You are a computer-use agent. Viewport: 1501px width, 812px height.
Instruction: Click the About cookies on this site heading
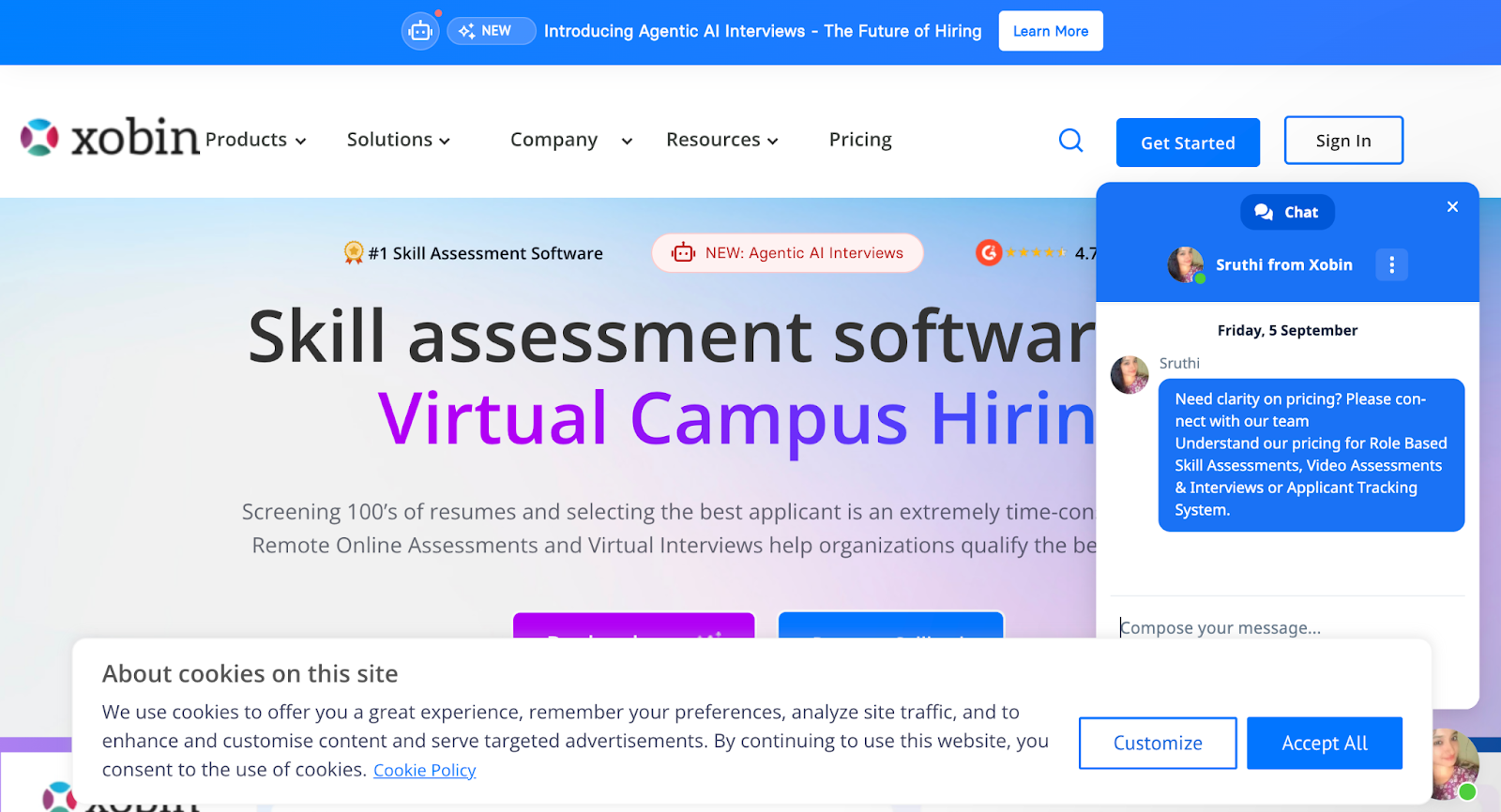coord(250,673)
